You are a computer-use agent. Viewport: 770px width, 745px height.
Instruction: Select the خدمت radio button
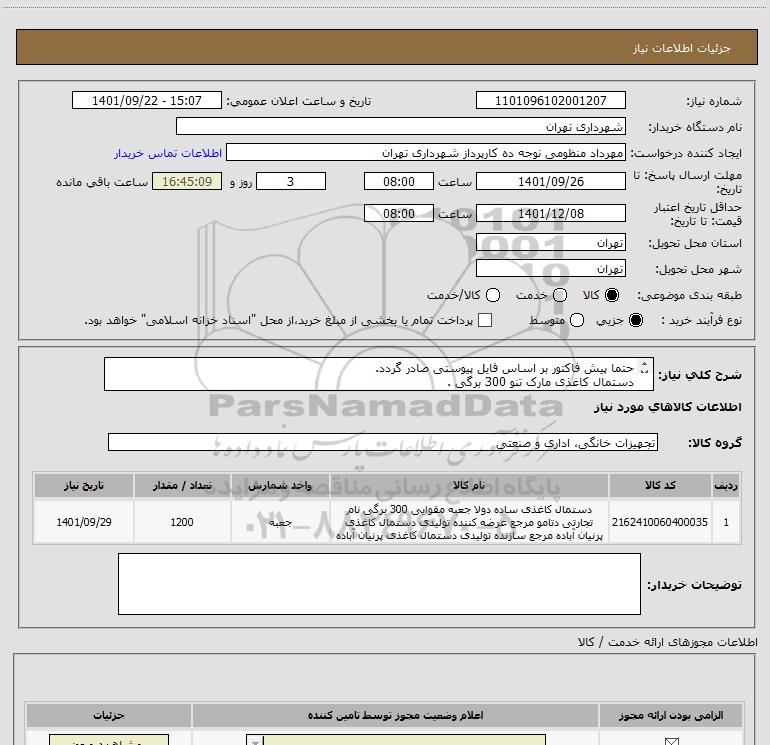tap(560, 295)
